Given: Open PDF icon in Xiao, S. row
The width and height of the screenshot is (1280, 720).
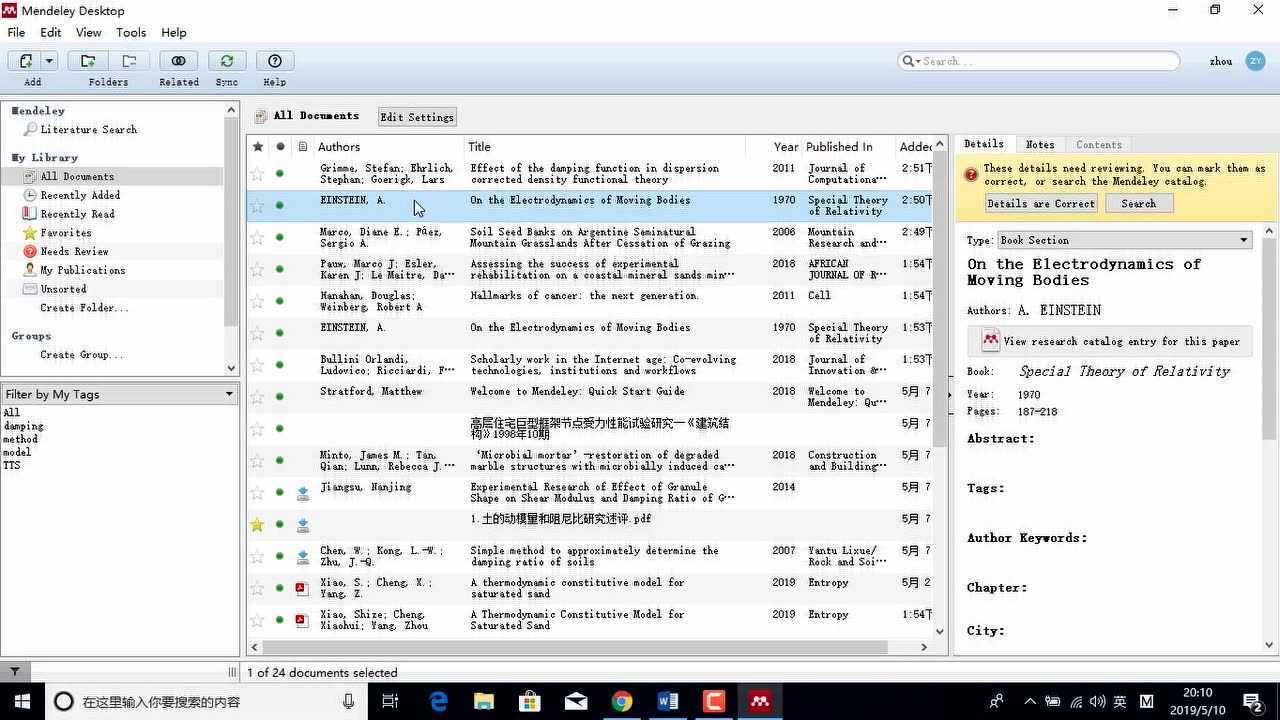Looking at the screenshot, I should (302, 589).
